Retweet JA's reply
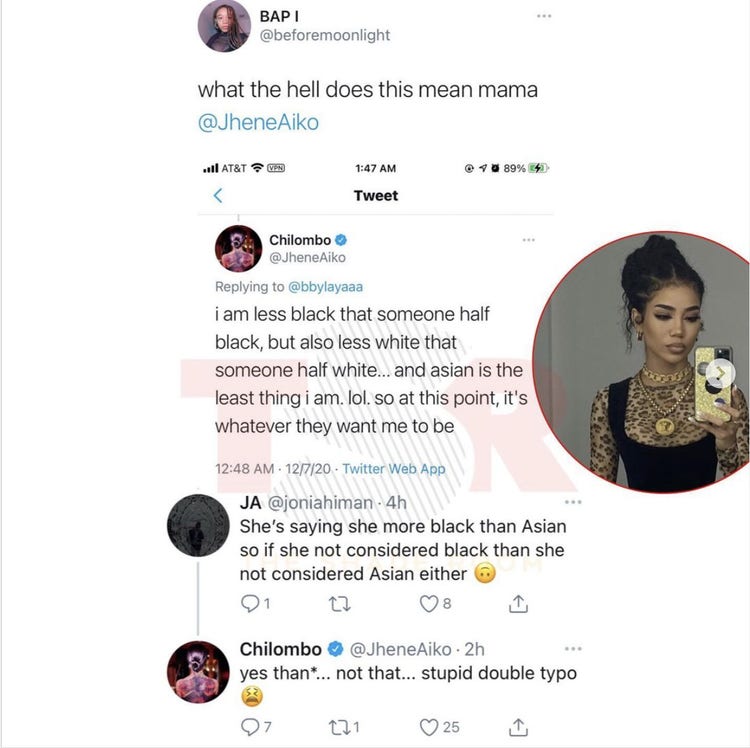Viewport: 750px width, 748px height. [340, 604]
